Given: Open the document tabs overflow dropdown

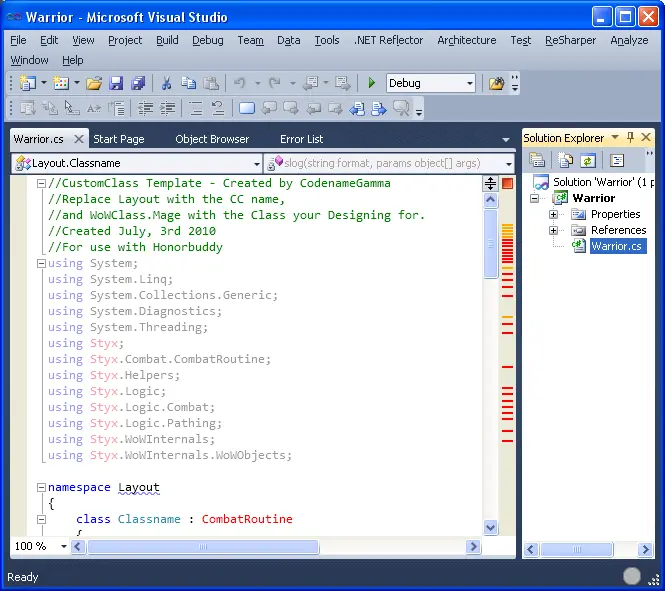Looking at the screenshot, I should (x=506, y=139).
